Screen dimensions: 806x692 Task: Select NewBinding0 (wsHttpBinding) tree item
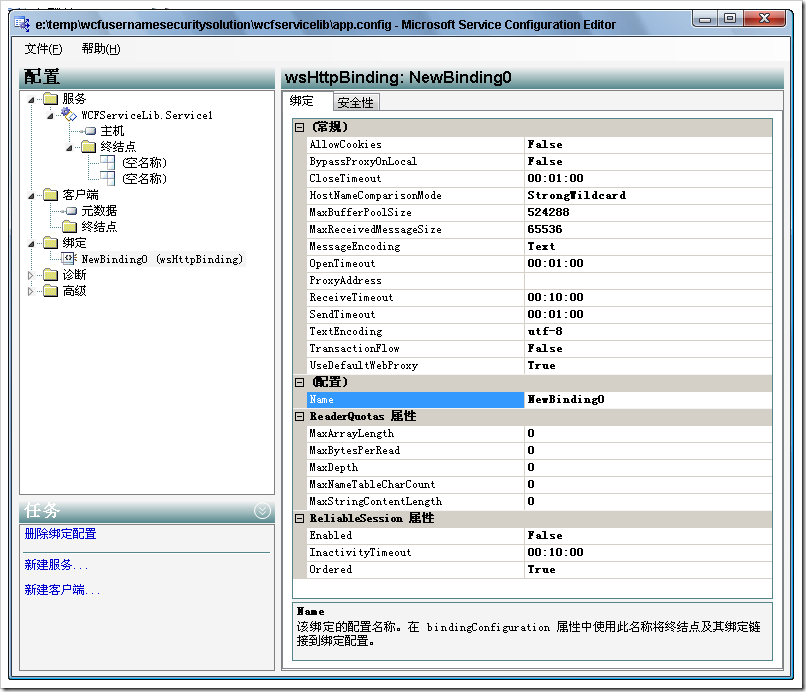coord(162,259)
